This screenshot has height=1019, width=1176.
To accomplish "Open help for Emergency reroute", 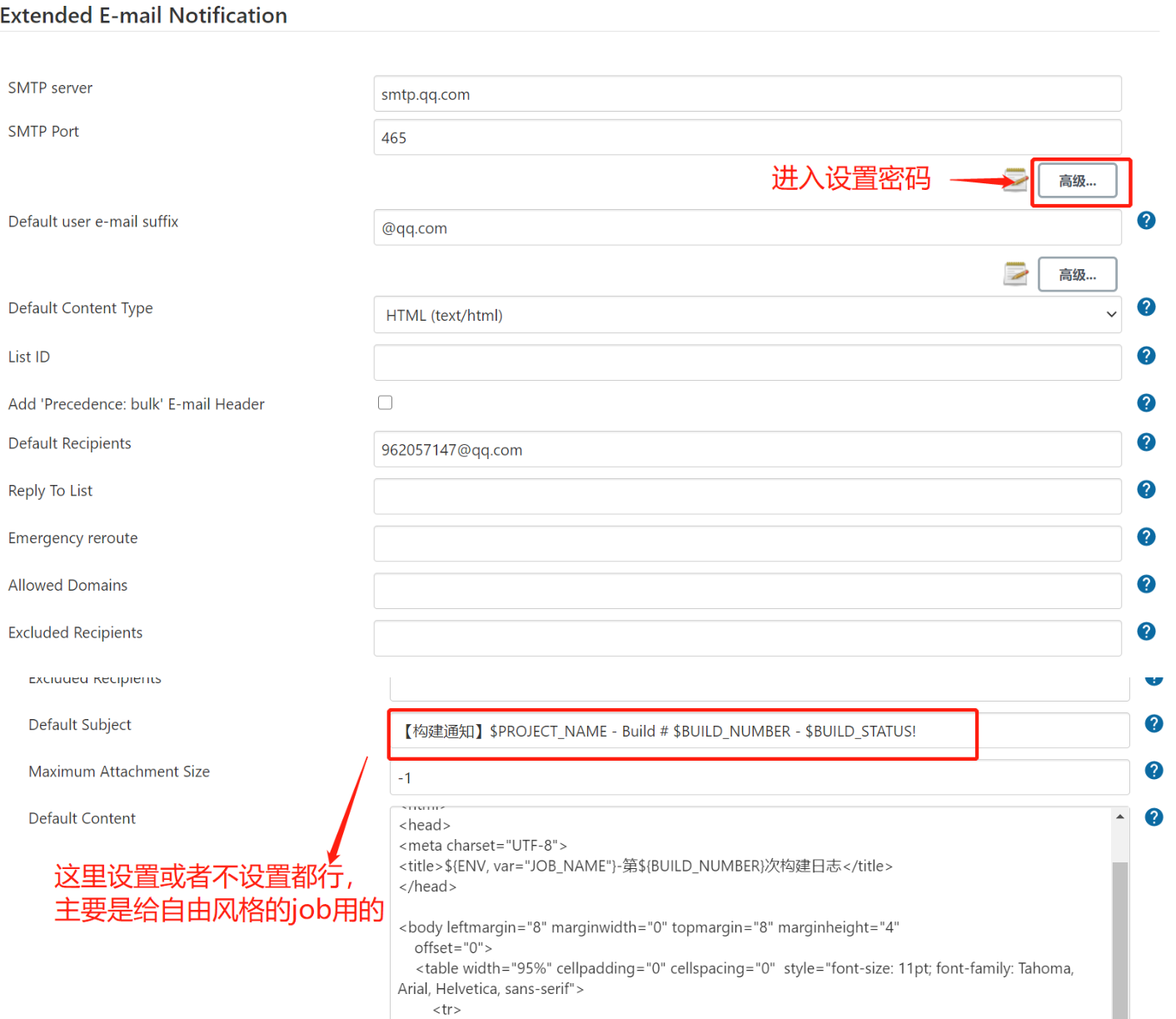I will [1146, 537].
